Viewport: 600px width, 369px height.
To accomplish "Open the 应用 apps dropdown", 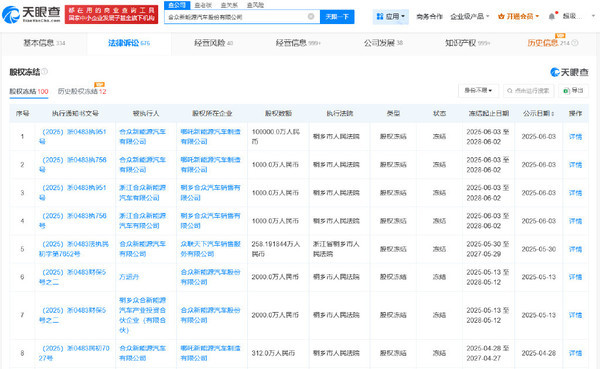I will coord(391,16).
